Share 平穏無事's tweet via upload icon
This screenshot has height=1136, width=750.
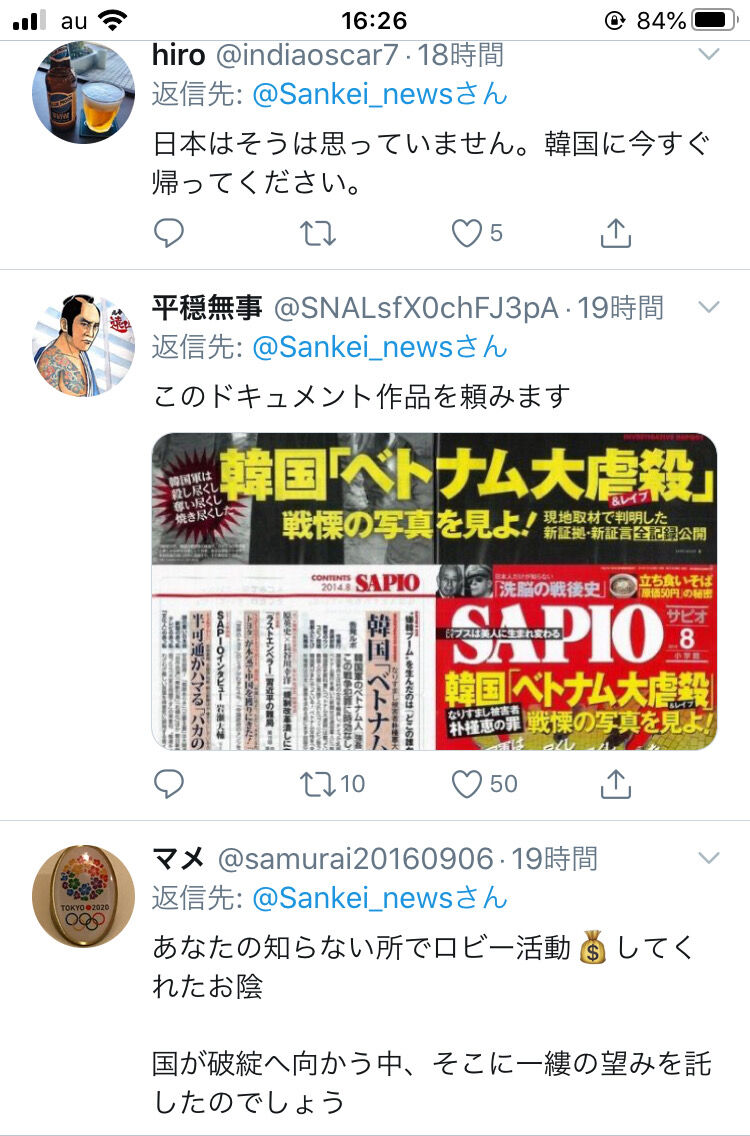[x=615, y=783]
